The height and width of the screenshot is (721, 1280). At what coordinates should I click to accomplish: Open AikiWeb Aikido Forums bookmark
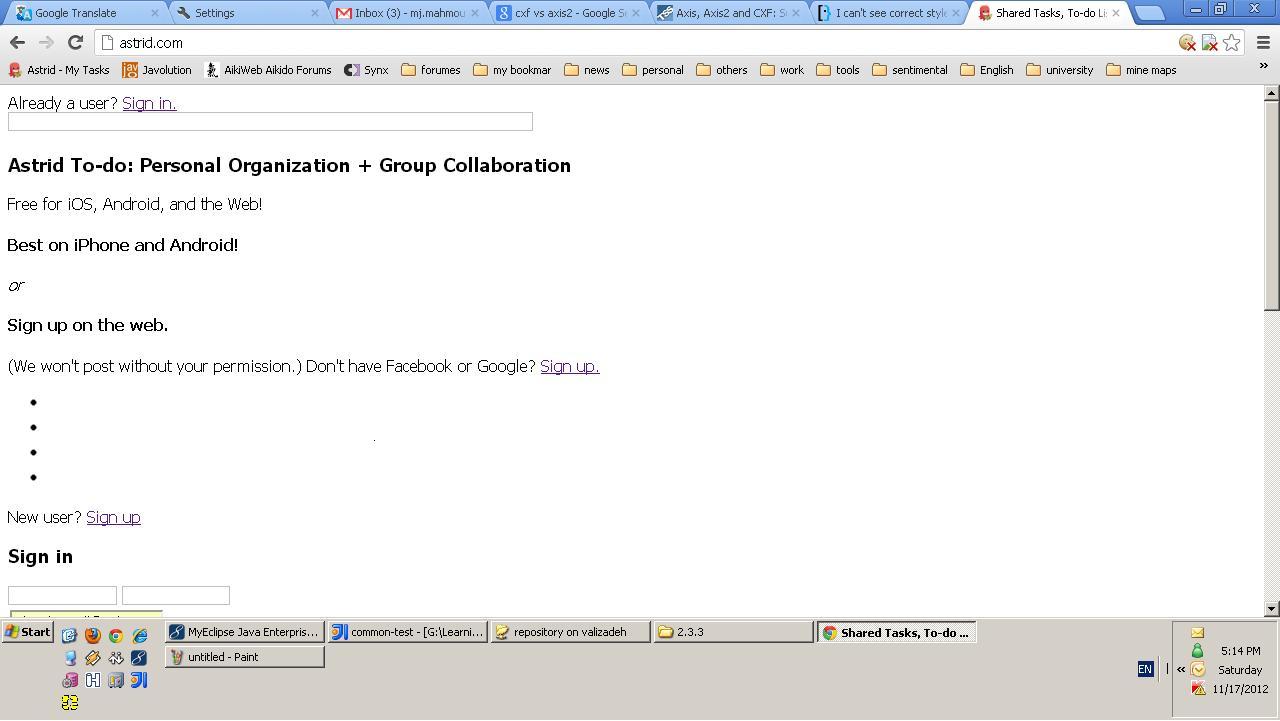268,70
